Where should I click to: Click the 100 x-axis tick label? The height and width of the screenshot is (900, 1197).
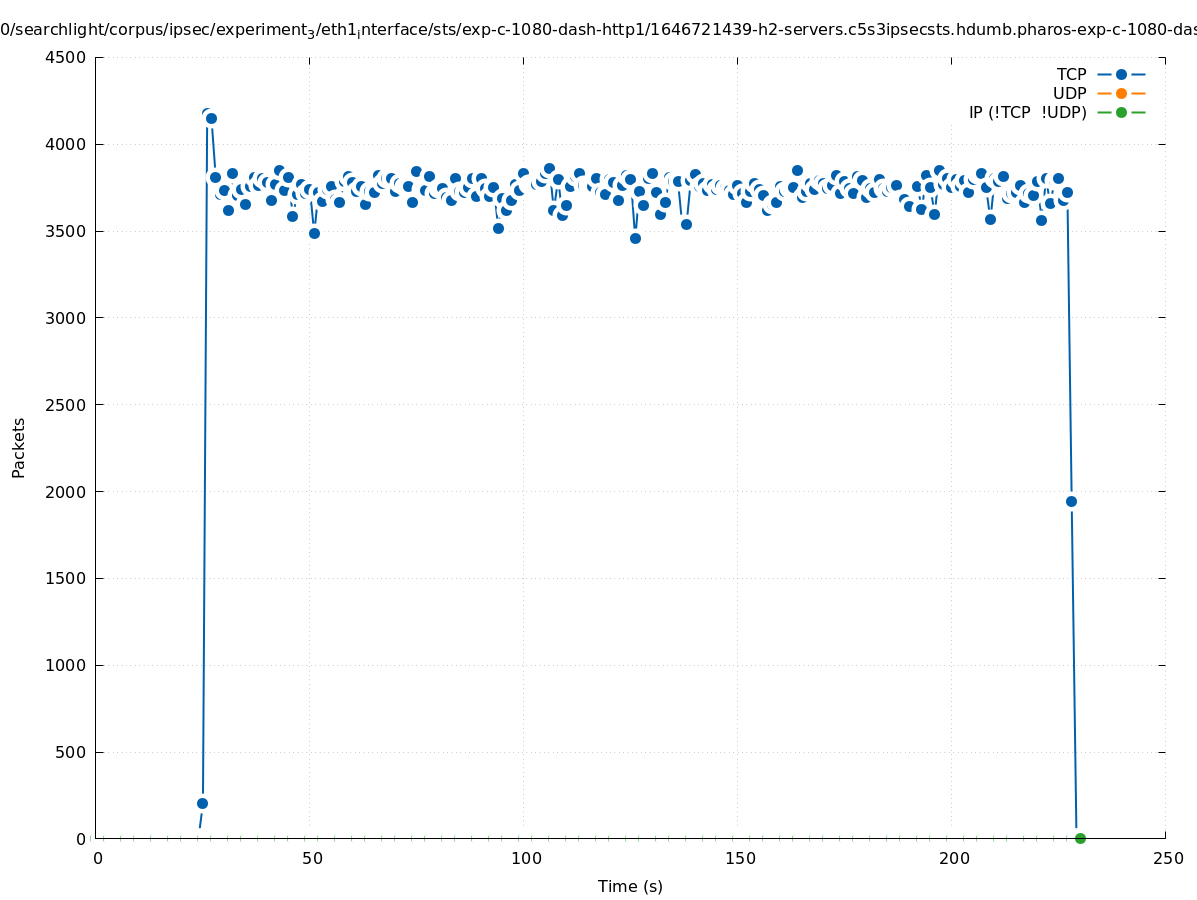tap(525, 858)
